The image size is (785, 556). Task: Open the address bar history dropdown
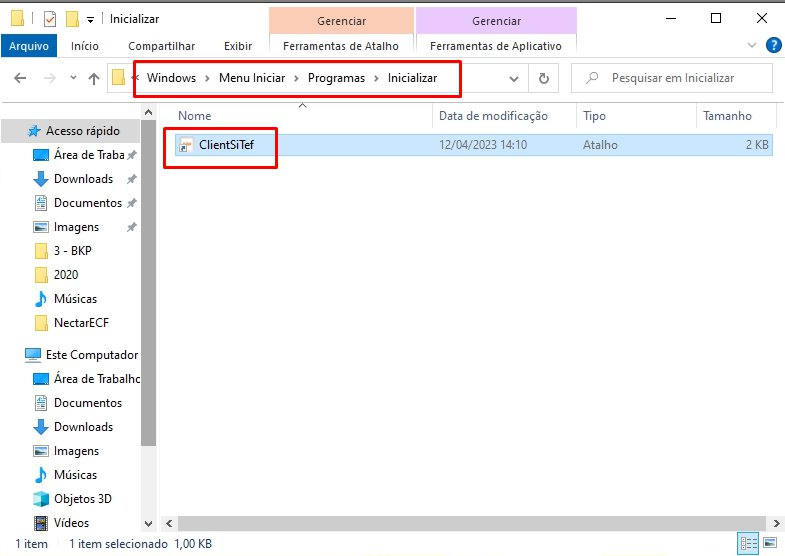514,78
